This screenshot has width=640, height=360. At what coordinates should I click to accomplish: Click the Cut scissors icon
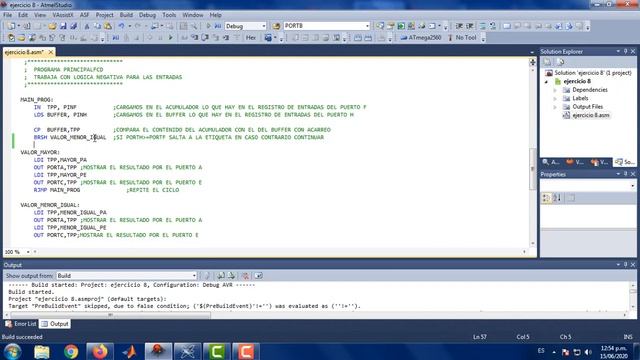(x=87, y=26)
